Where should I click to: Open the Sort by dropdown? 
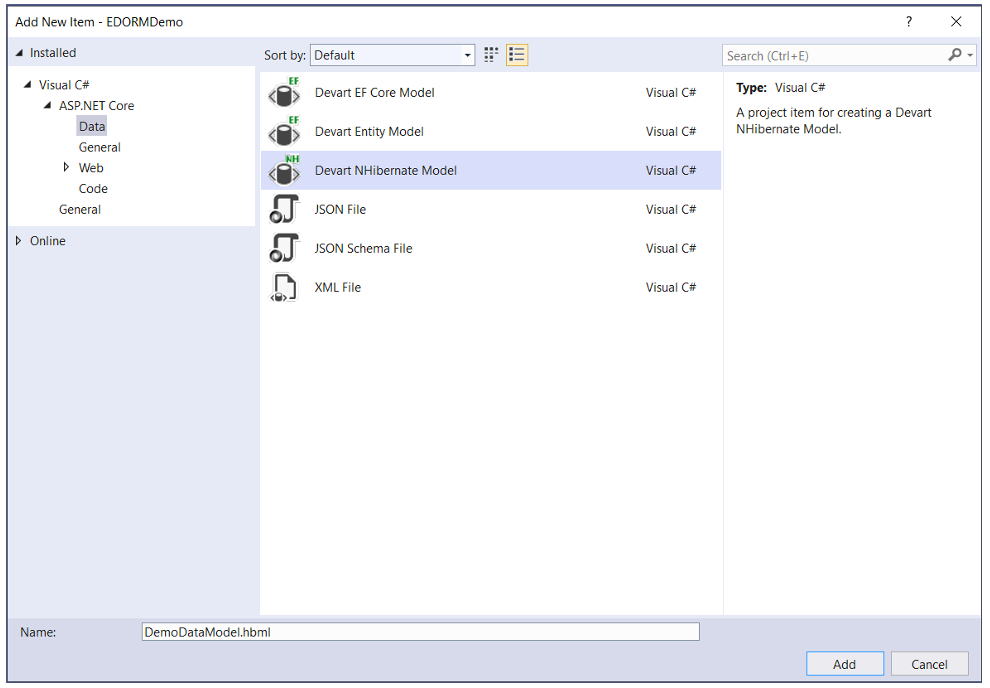tap(393, 55)
